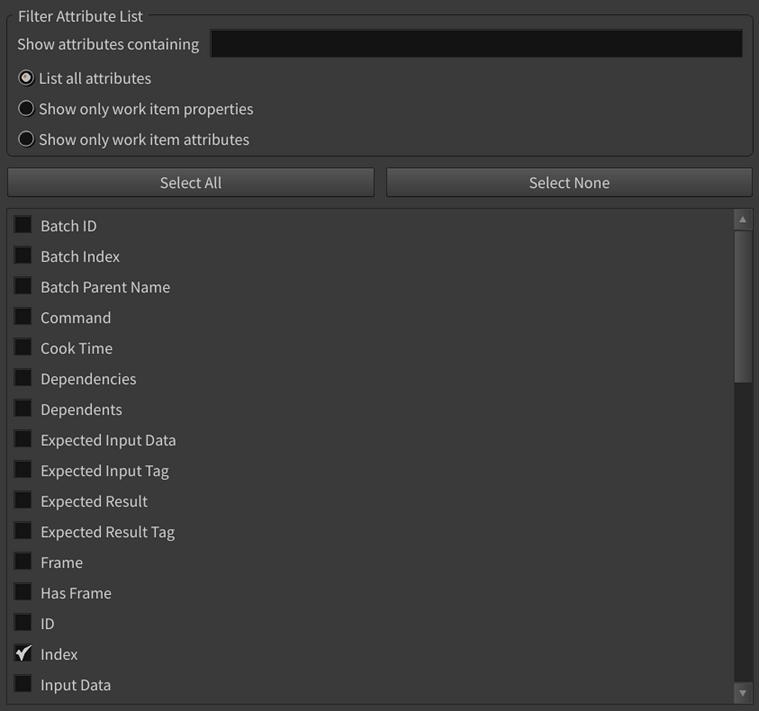Check the Cook Time checkbox
The height and width of the screenshot is (711, 759).
tap(23, 348)
